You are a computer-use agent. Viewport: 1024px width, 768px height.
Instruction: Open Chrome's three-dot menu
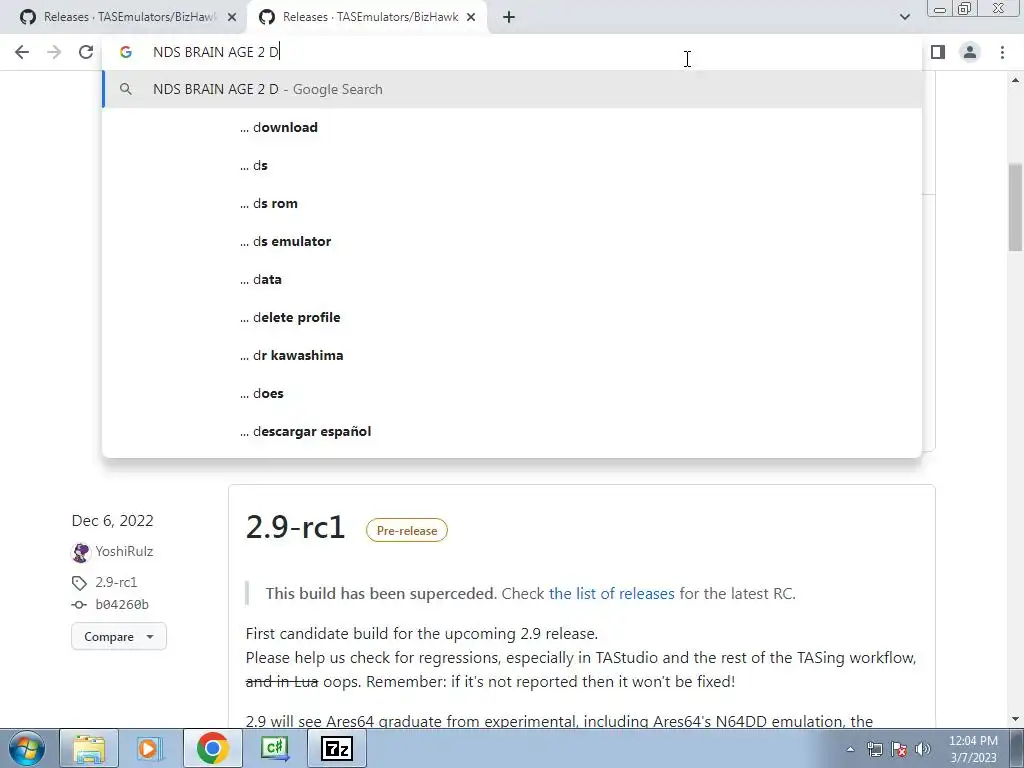coord(1002,52)
